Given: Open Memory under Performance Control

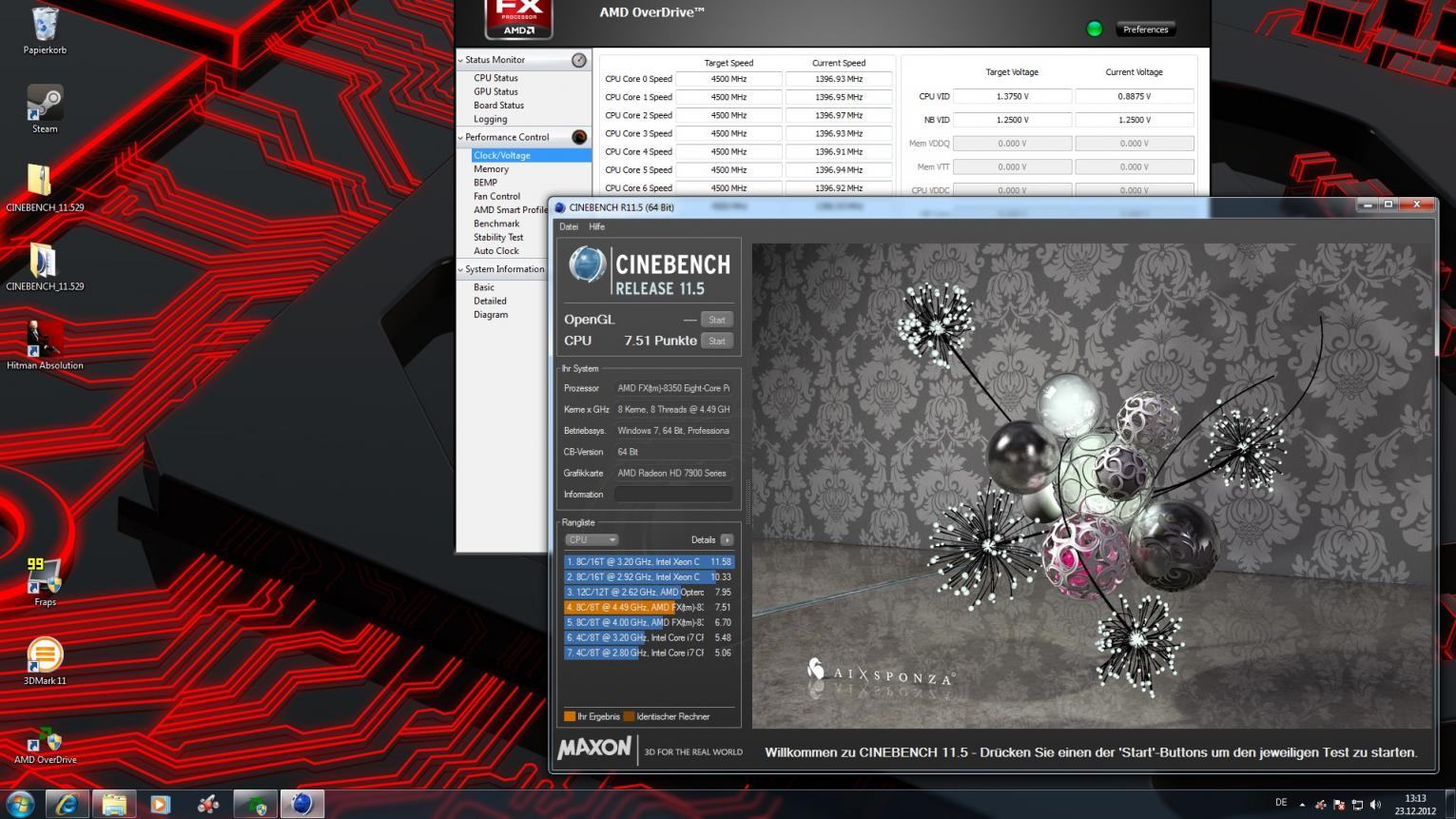Looking at the screenshot, I should click(x=491, y=169).
